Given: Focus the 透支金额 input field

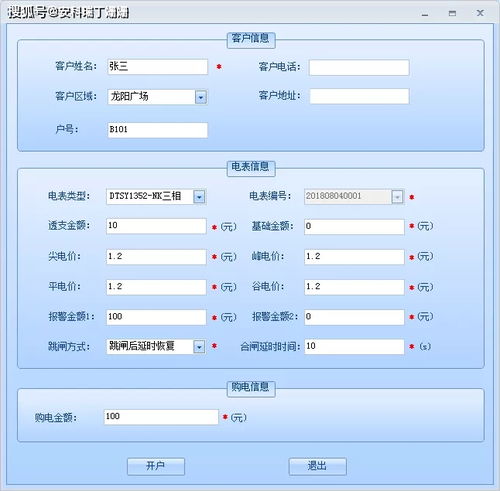Looking at the screenshot, I should 156,226.
